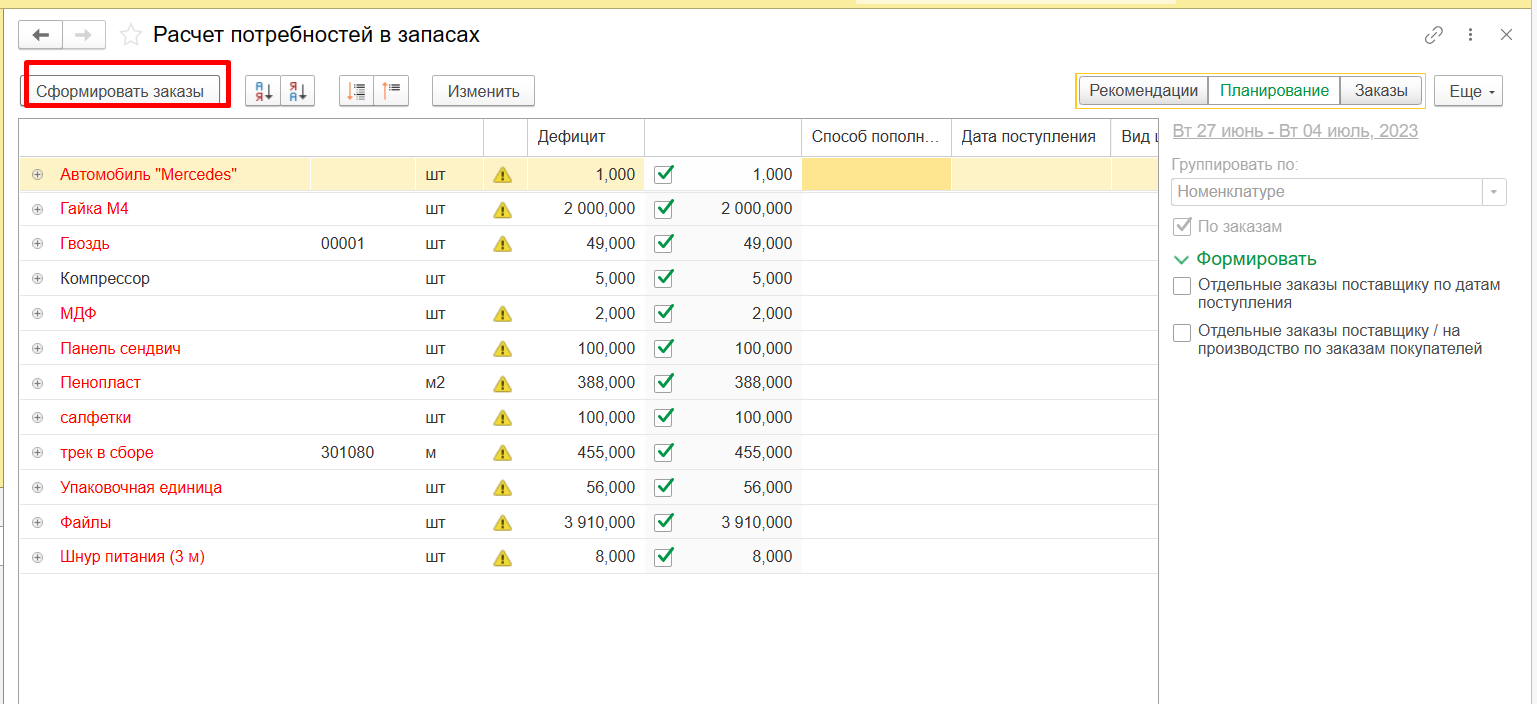Open the Еще dropdown menu

(1468, 91)
